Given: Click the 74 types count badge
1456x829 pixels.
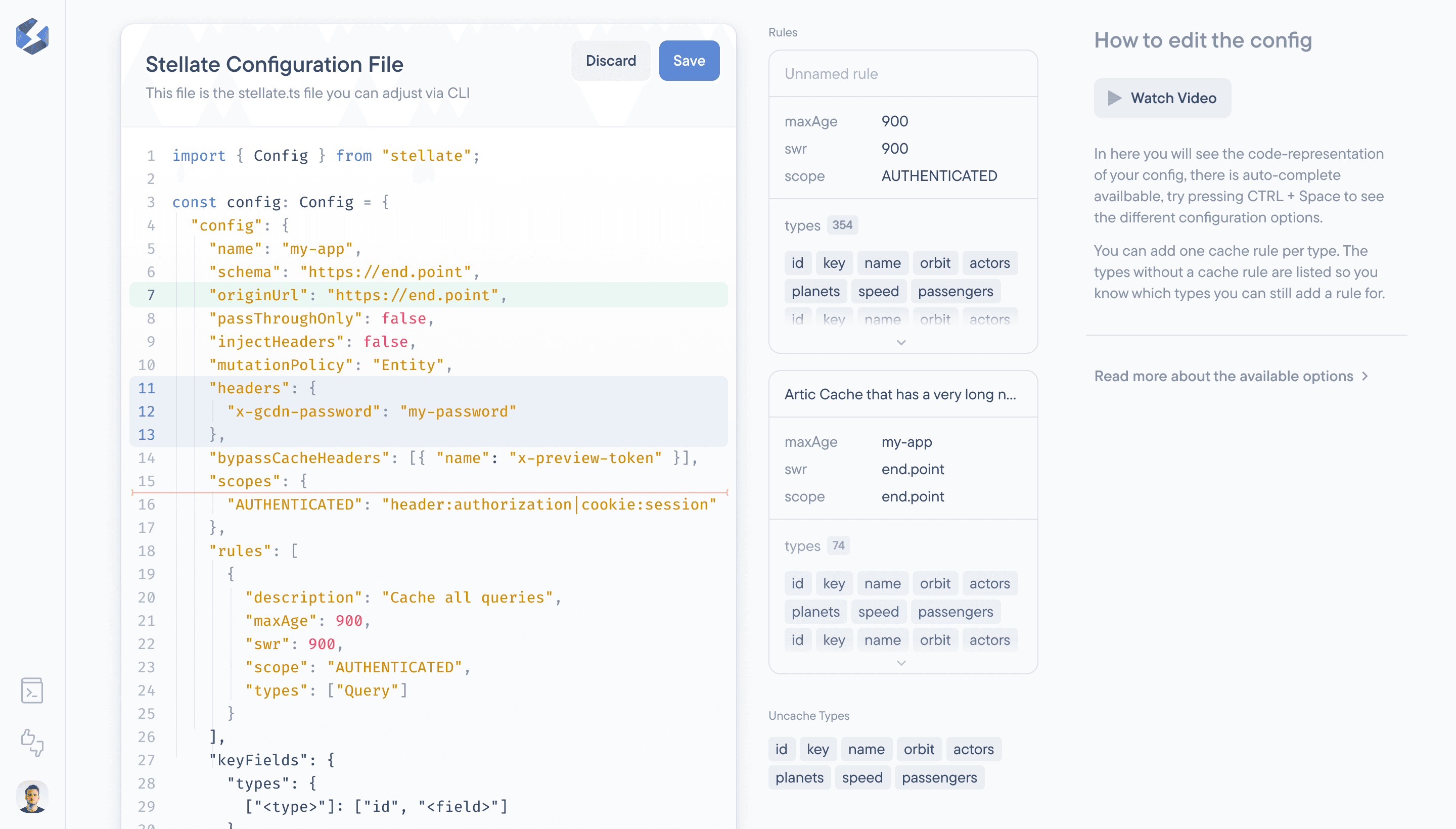Looking at the screenshot, I should coord(838,545).
